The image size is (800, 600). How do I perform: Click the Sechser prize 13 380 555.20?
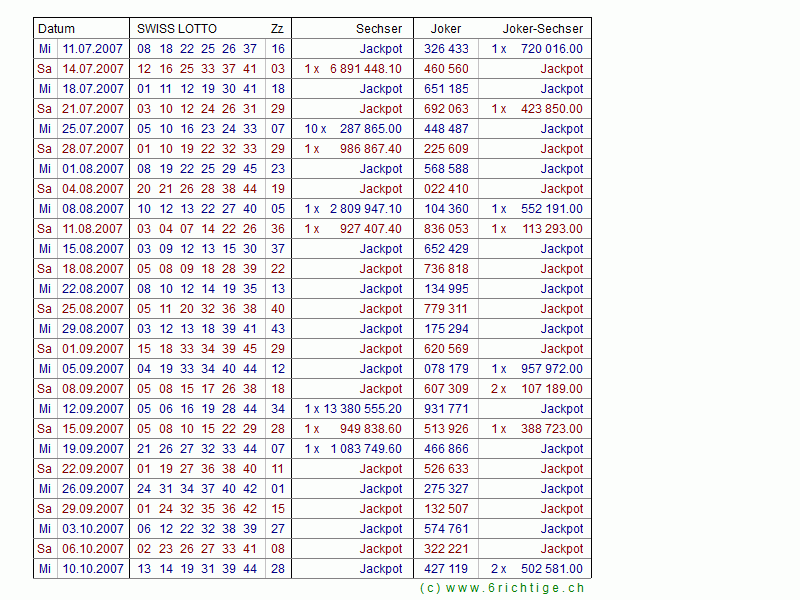tap(362, 409)
